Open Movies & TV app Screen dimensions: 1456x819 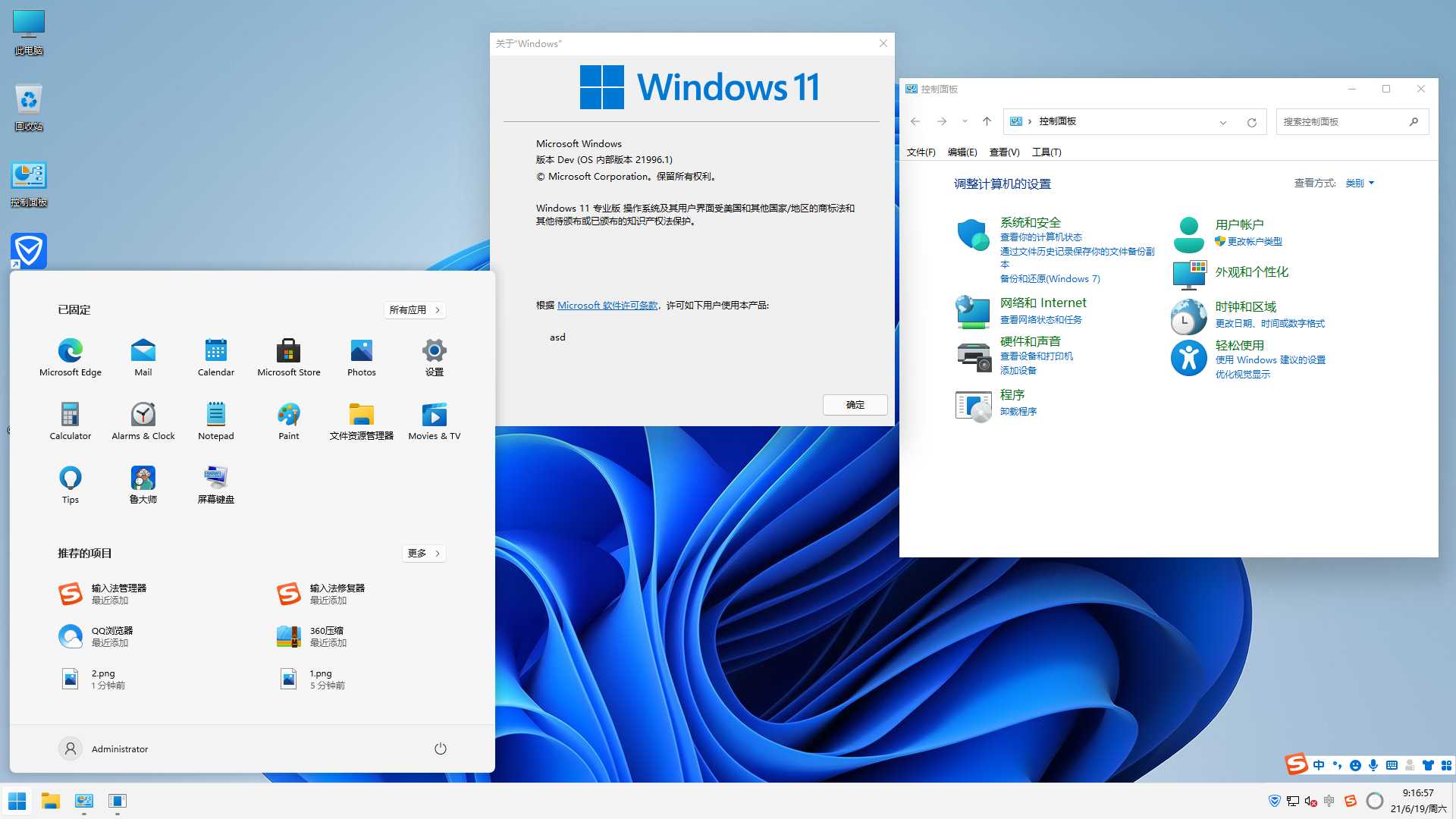tap(434, 415)
